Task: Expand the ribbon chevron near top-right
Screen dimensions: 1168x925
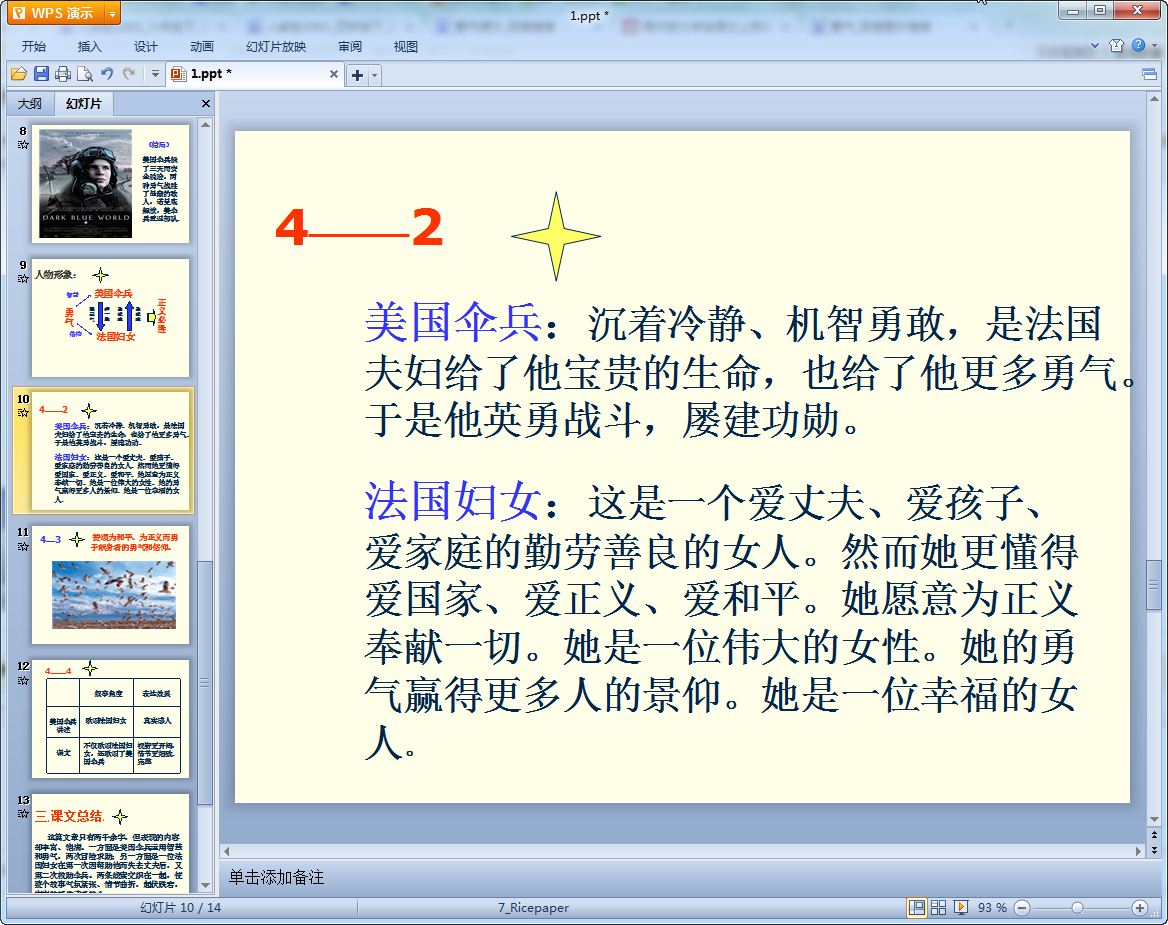Action: (x=1094, y=45)
